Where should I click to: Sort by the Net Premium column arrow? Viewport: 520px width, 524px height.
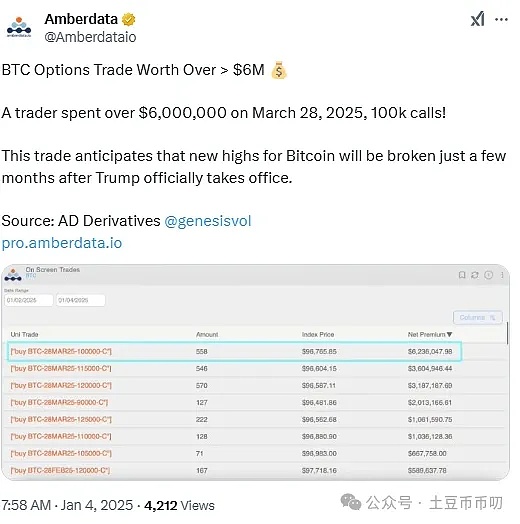click(449, 334)
